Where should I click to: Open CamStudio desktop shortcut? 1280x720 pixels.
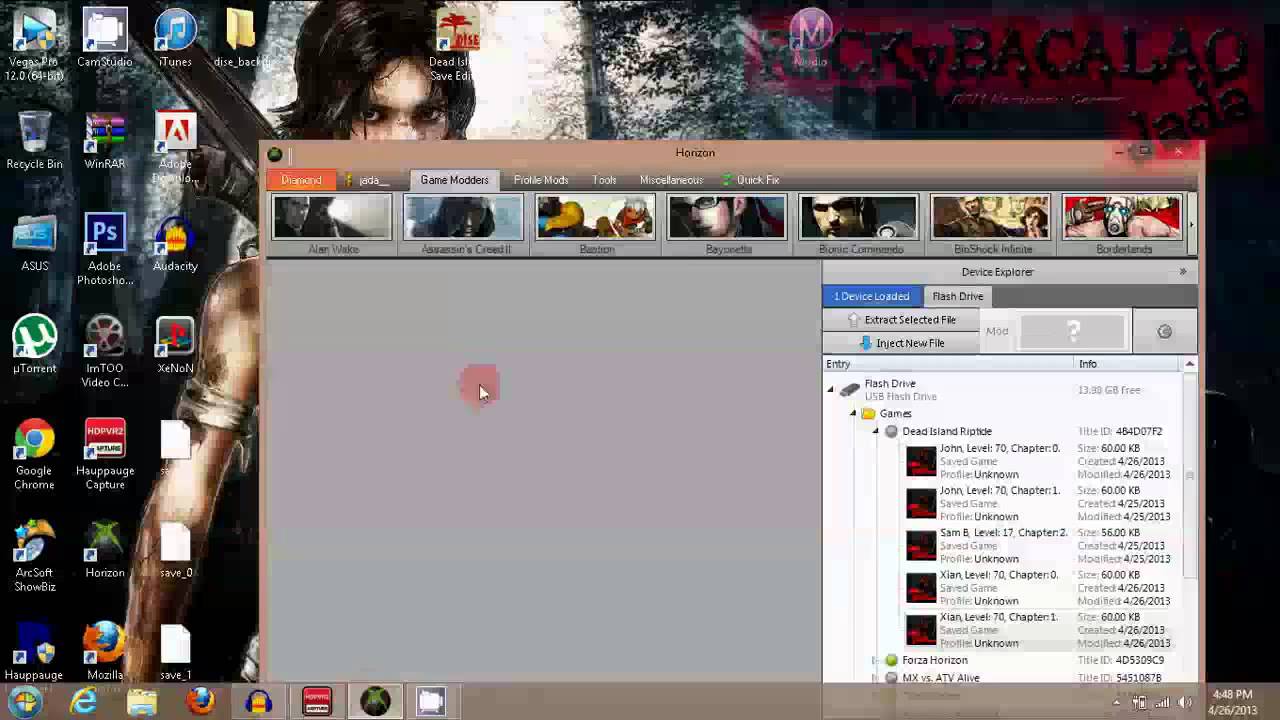(x=104, y=38)
